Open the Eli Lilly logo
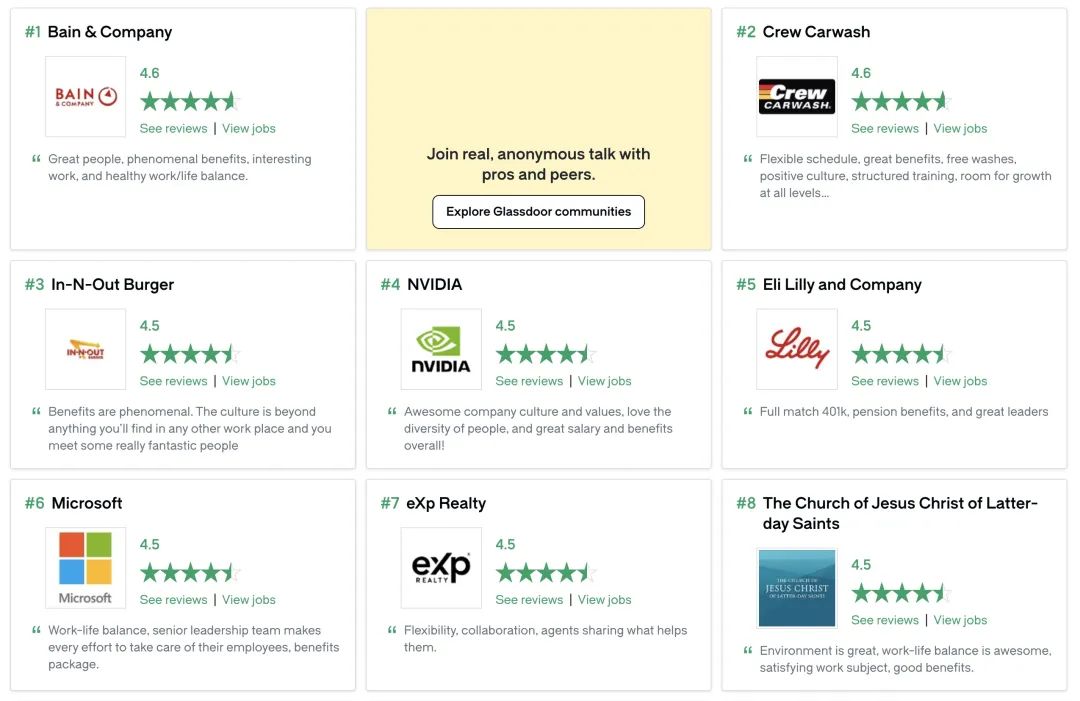Viewport: 1080px width, 701px height. click(797, 349)
